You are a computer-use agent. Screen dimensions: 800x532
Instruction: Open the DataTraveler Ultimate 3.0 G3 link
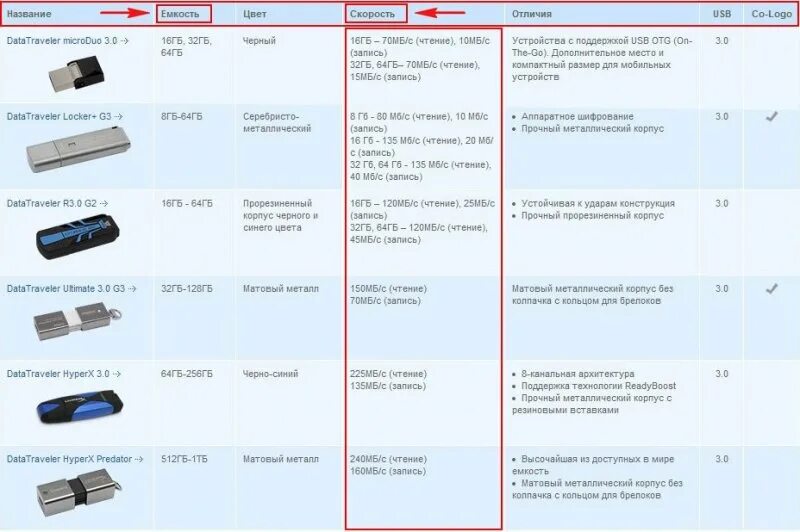coord(71,288)
